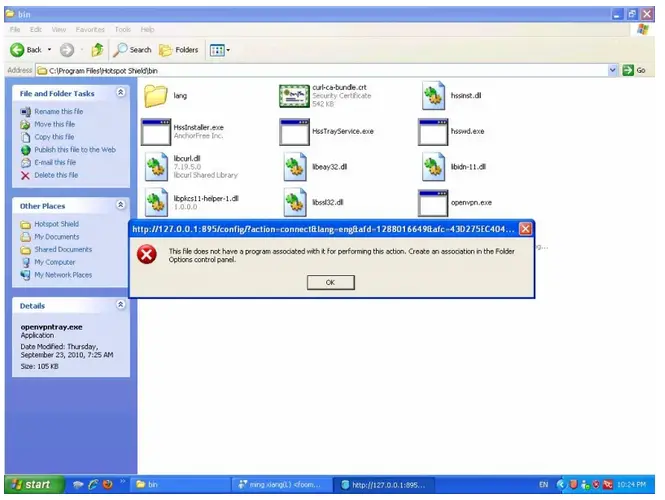665x500 pixels.
Task: Expand the address bar dropdown
Action: 613,70
